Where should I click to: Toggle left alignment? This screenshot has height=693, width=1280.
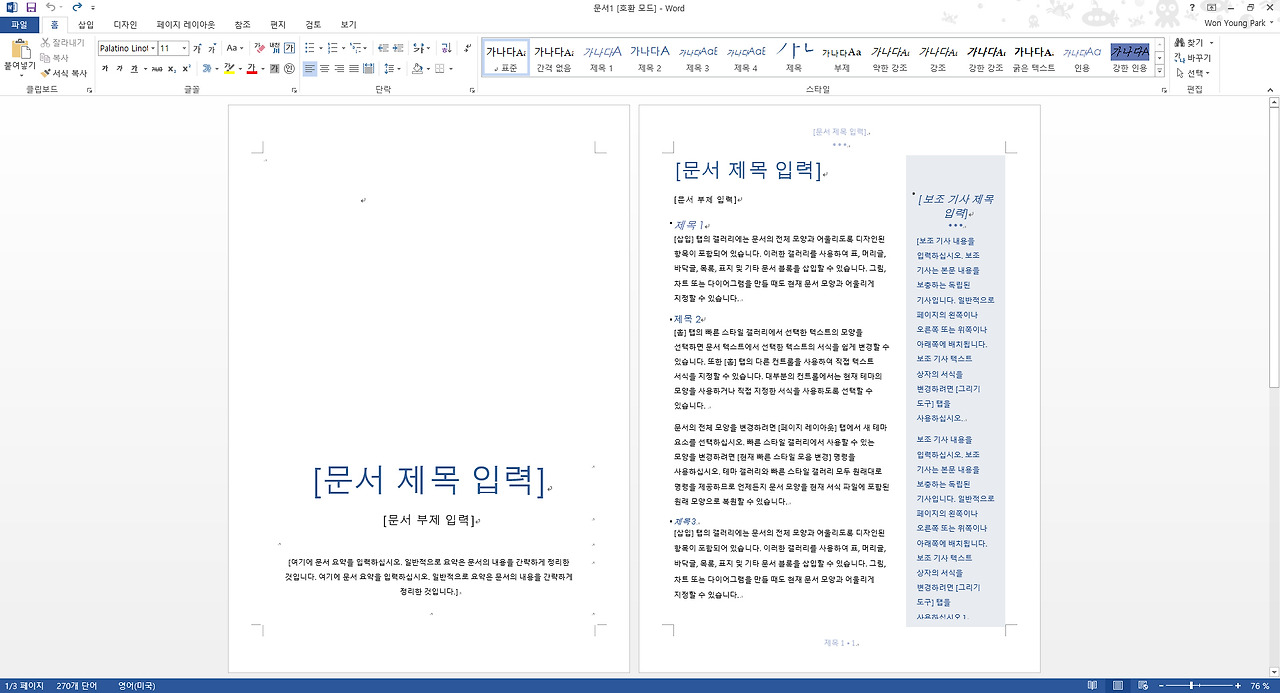pyautogui.click(x=309, y=68)
